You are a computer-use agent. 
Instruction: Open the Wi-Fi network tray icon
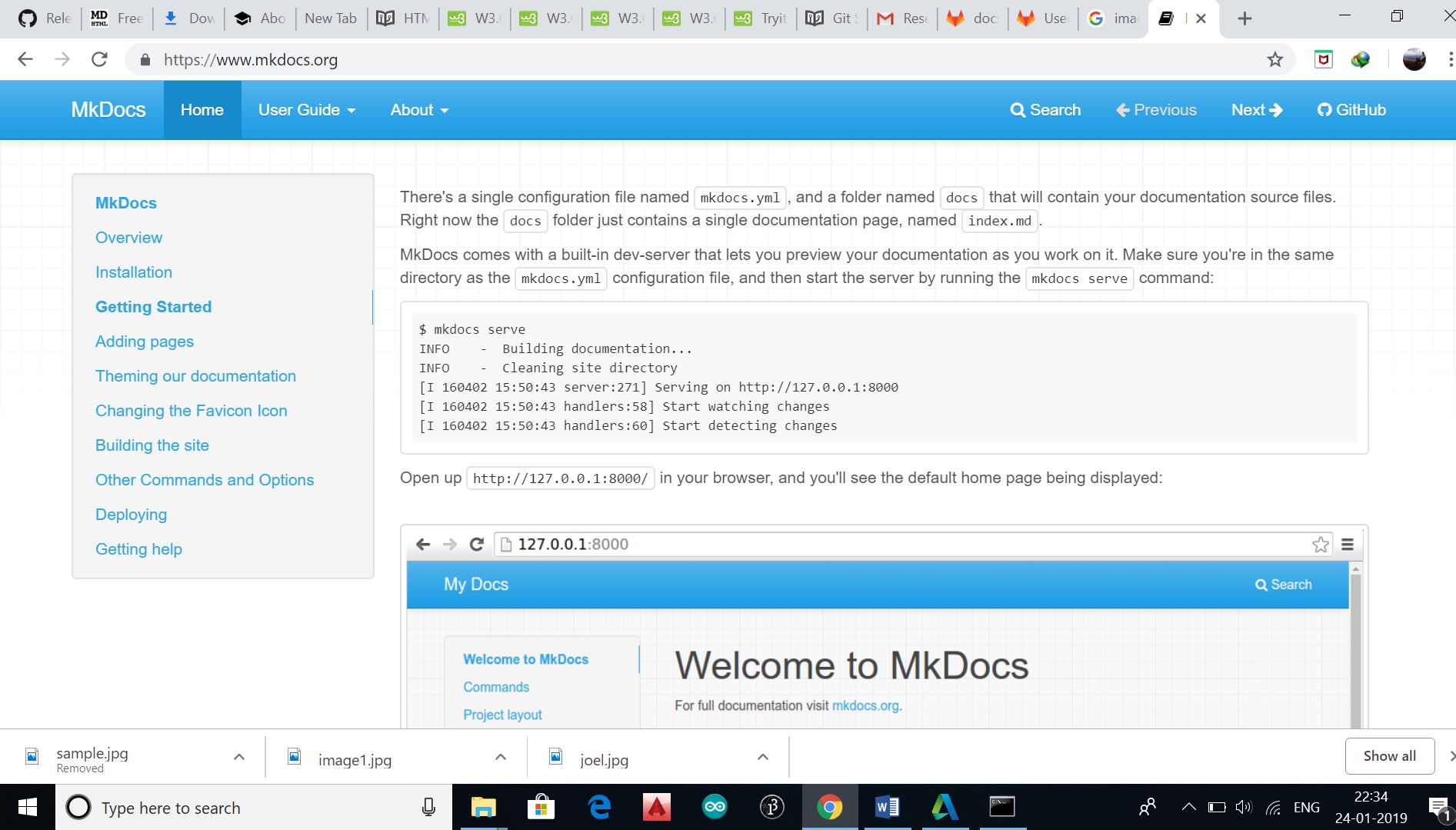1274,807
